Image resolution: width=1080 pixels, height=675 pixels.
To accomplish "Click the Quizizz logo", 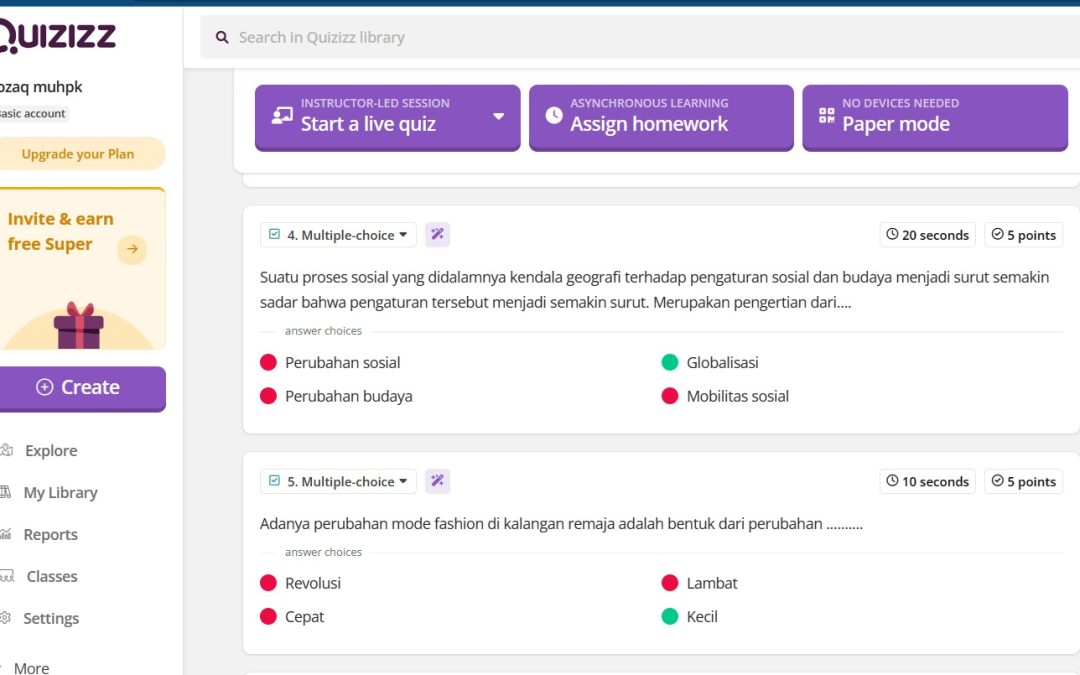I will click(56, 35).
